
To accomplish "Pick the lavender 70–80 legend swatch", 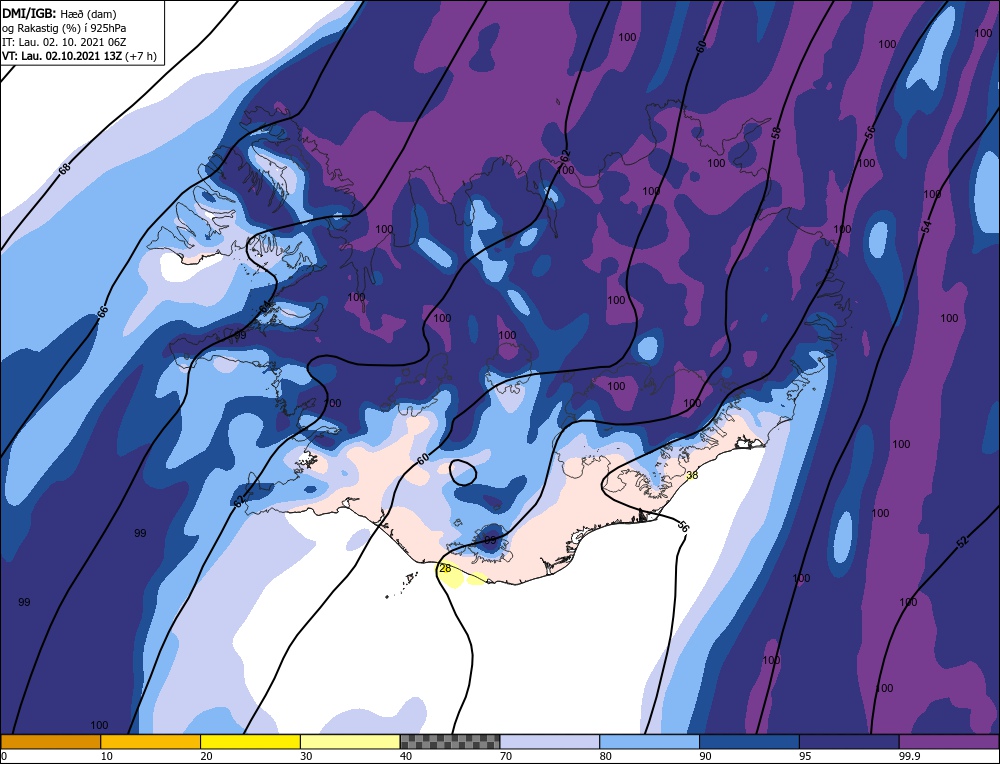I will coord(550,741).
